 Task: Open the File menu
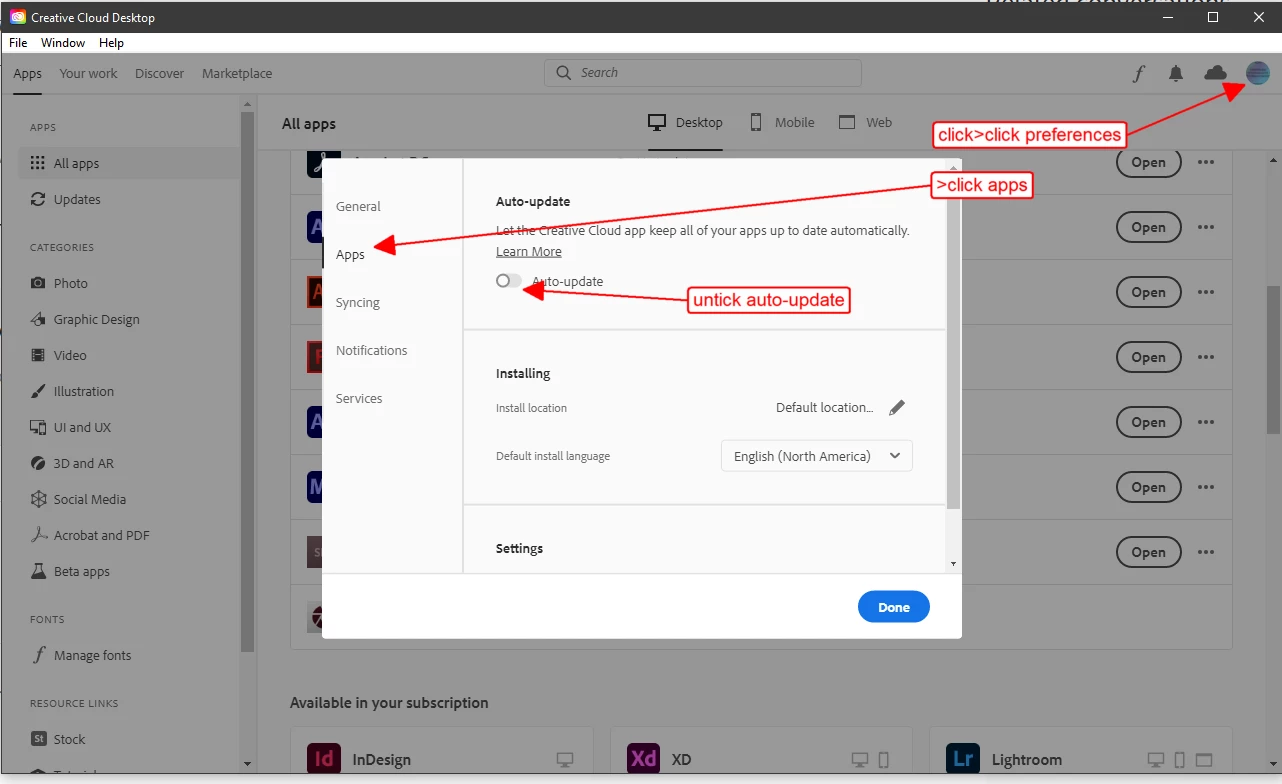coord(18,43)
